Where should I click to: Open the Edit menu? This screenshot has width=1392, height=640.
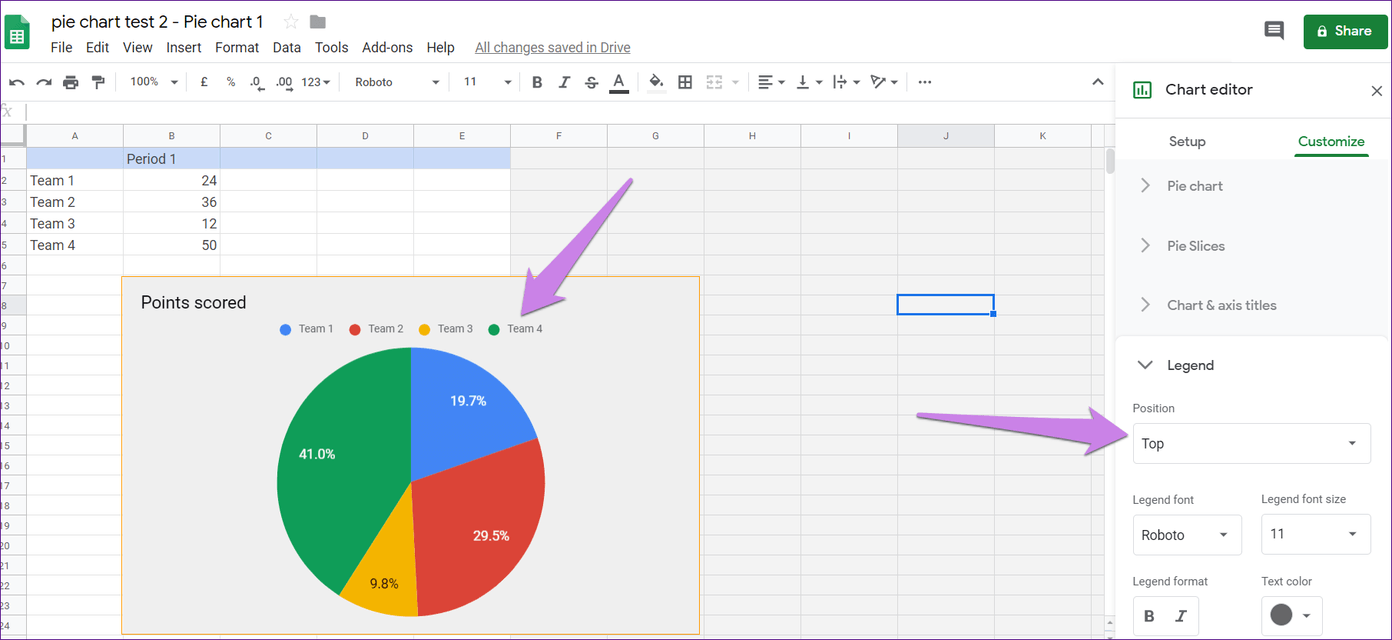[97, 47]
